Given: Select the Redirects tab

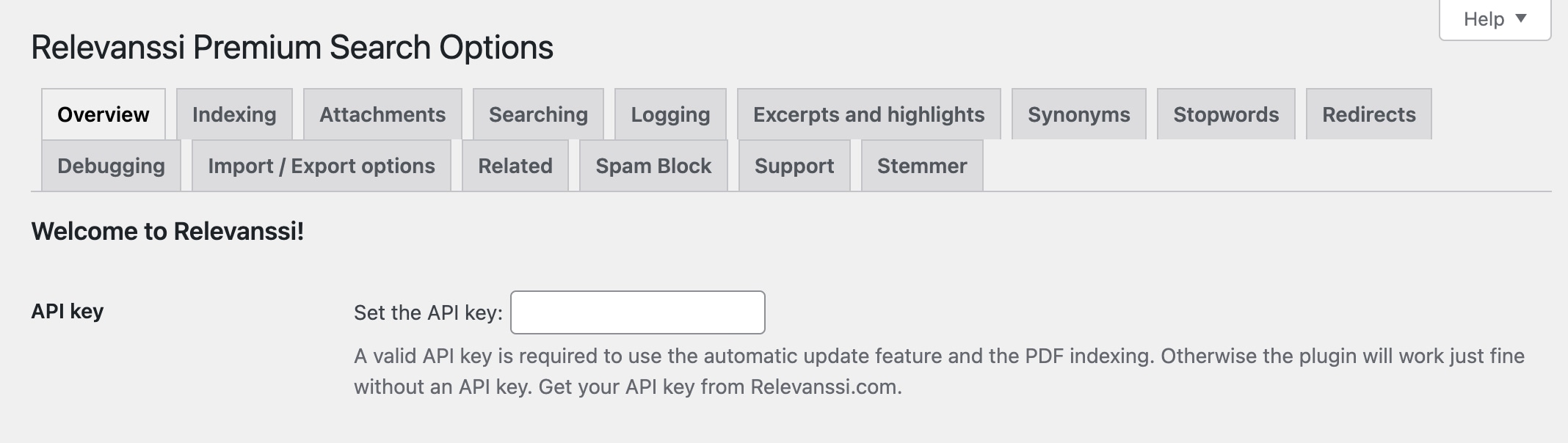Looking at the screenshot, I should pos(1368,114).
